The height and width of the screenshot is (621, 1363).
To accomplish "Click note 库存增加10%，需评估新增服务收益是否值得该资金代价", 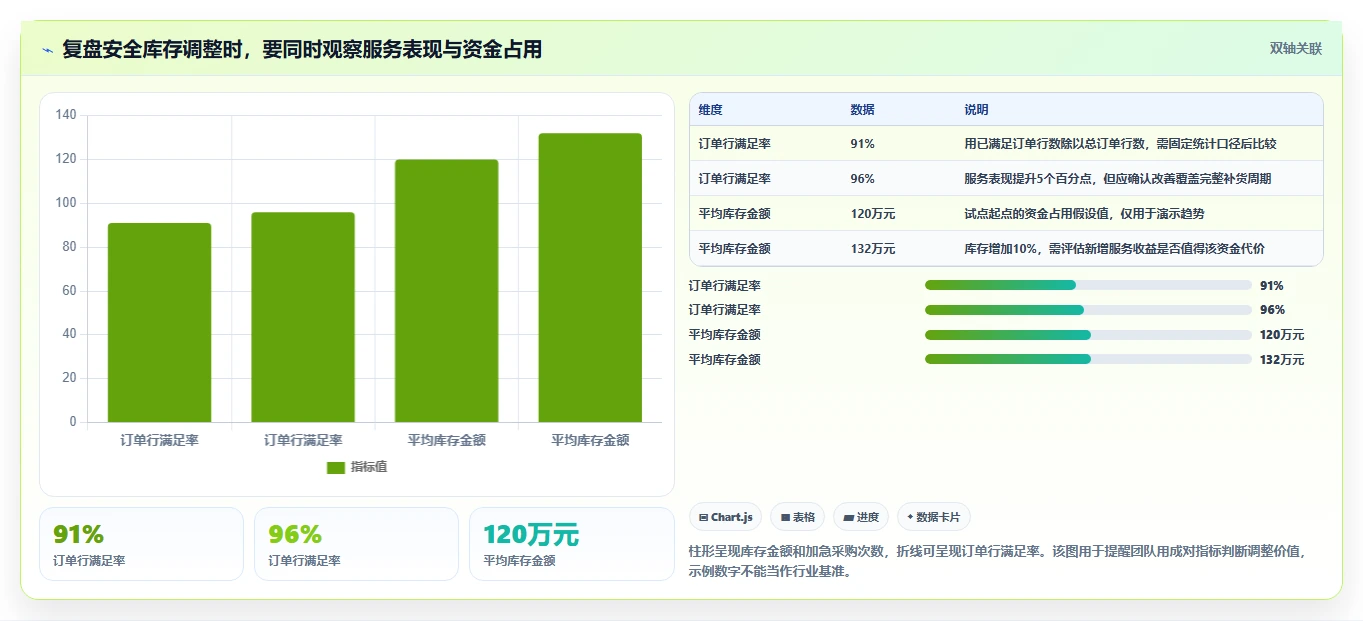I will tap(1114, 249).
